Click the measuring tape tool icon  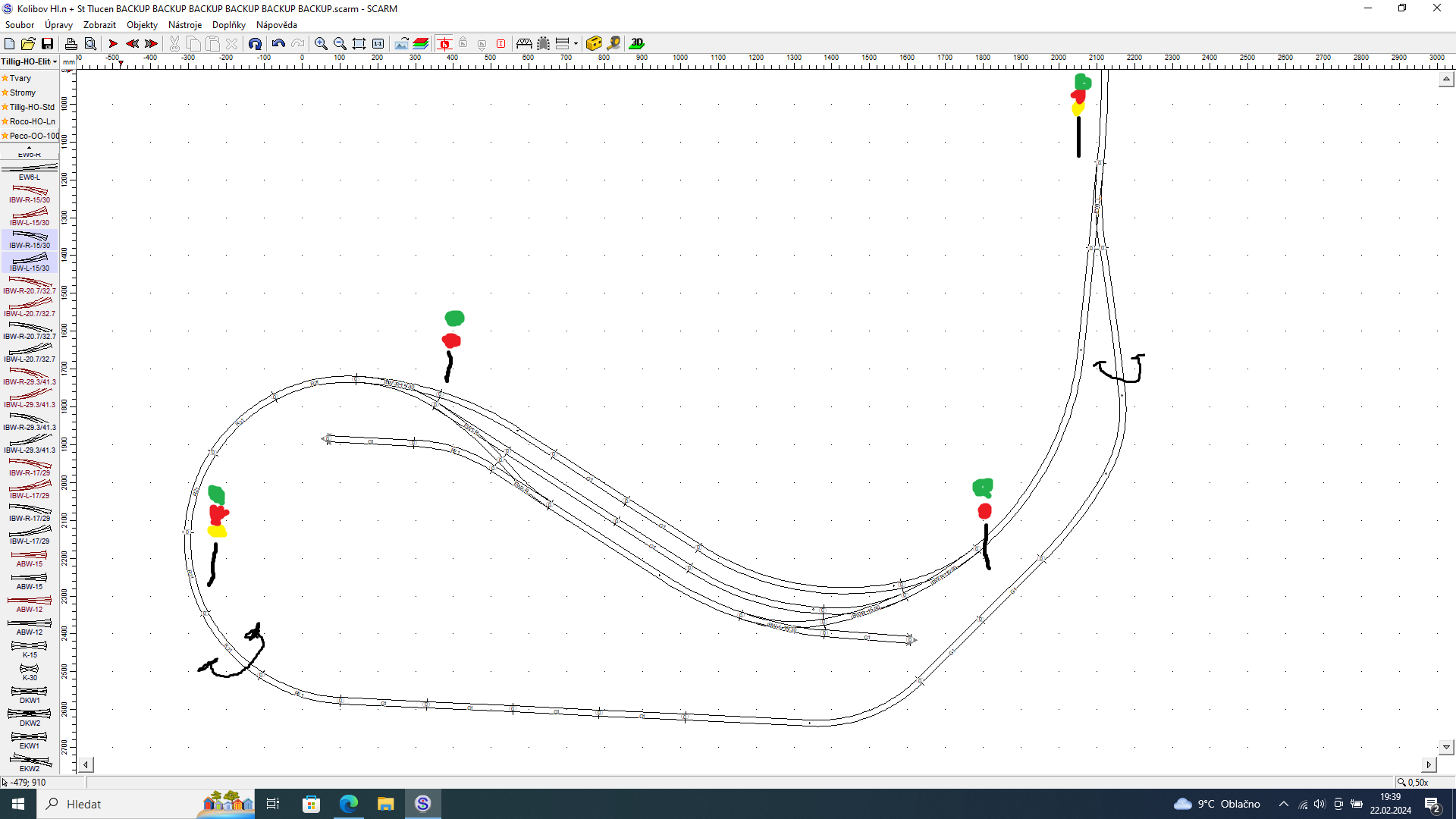coord(613,44)
